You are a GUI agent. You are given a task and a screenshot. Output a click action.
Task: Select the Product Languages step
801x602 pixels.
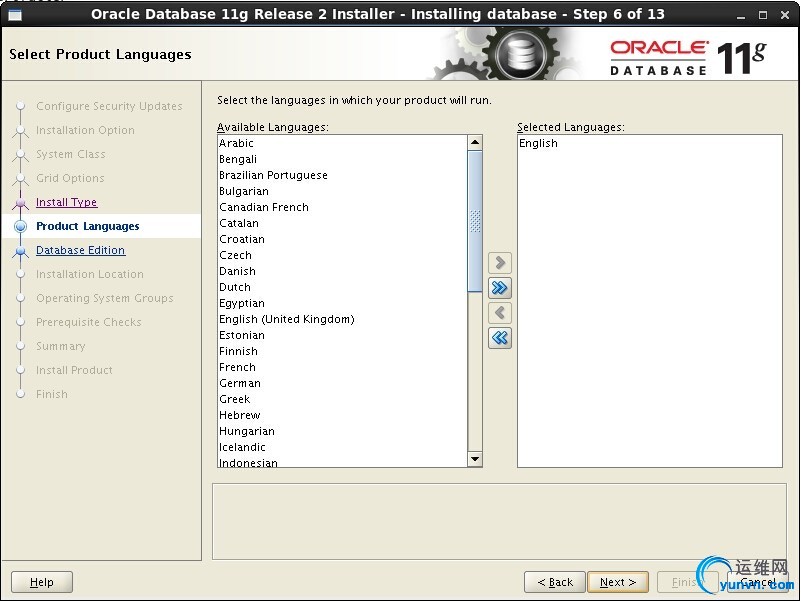click(x=87, y=226)
